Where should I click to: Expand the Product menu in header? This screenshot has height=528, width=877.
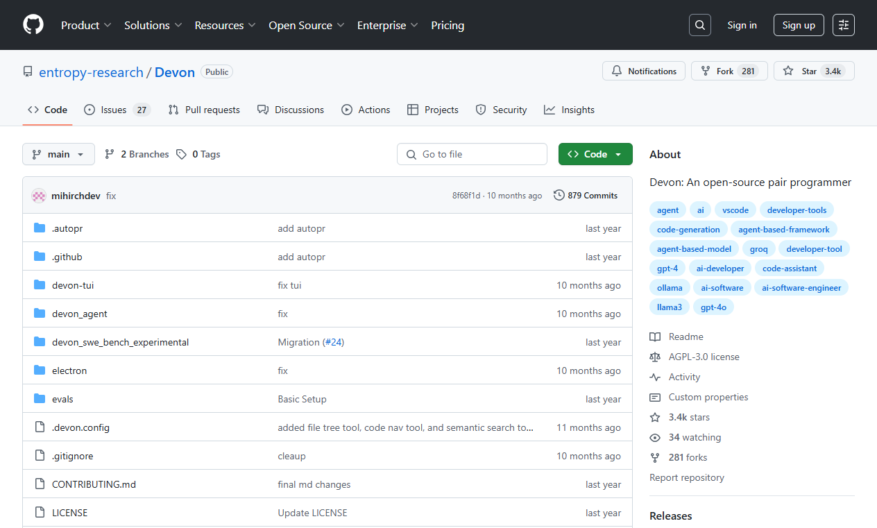pos(86,25)
